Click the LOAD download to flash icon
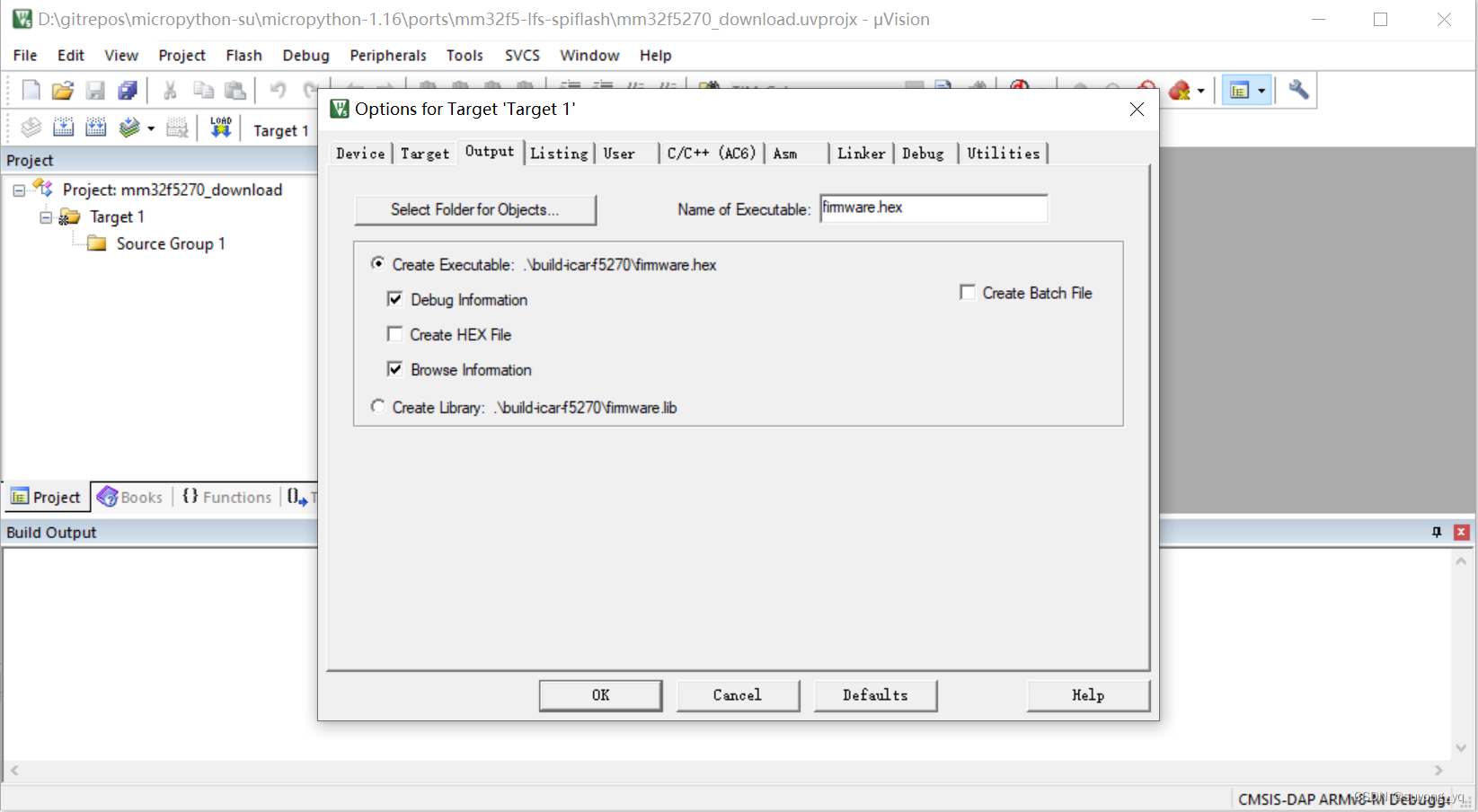1478x812 pixels. click(x=221, y=128)
